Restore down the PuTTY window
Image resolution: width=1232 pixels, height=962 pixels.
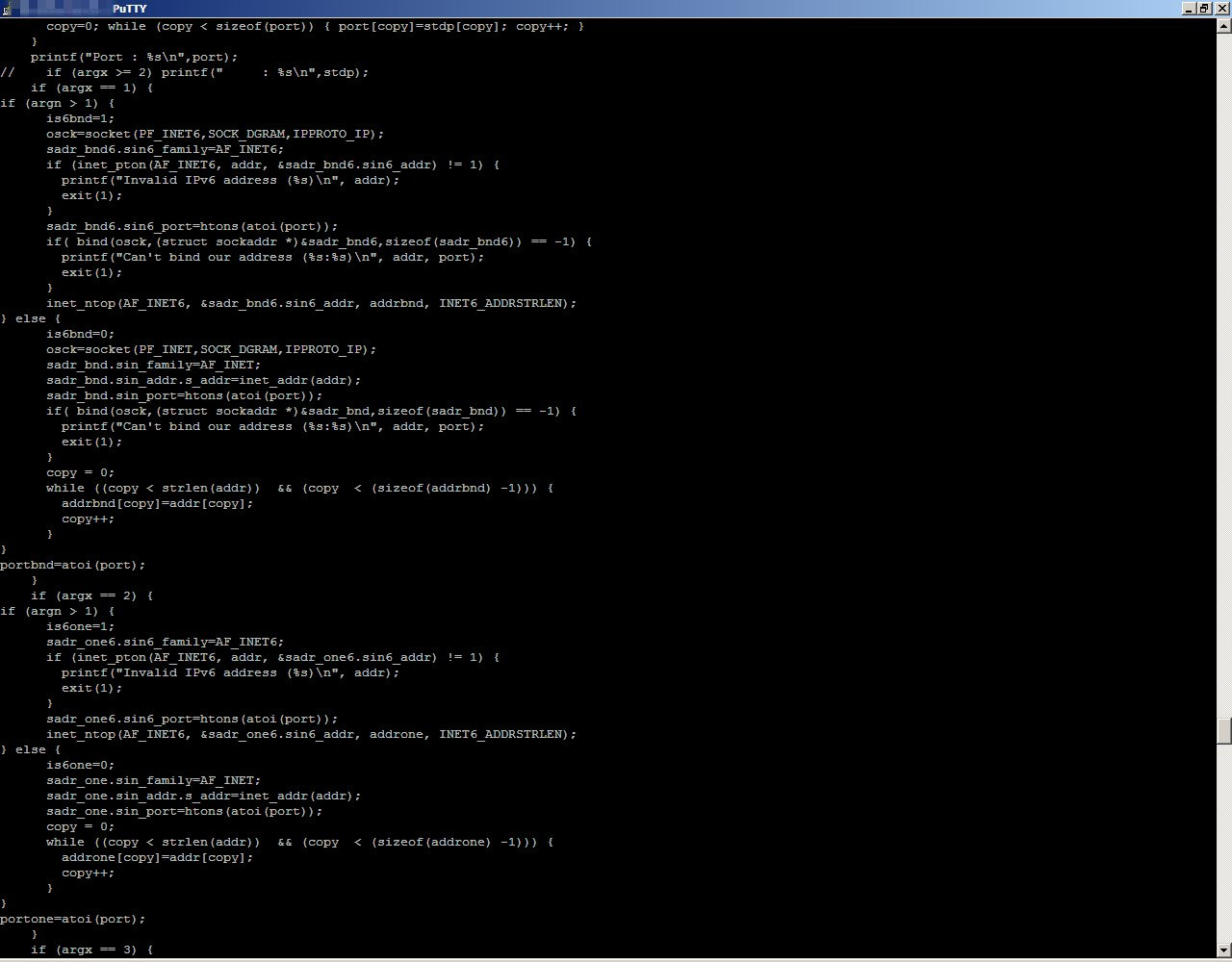point(1204,9)
